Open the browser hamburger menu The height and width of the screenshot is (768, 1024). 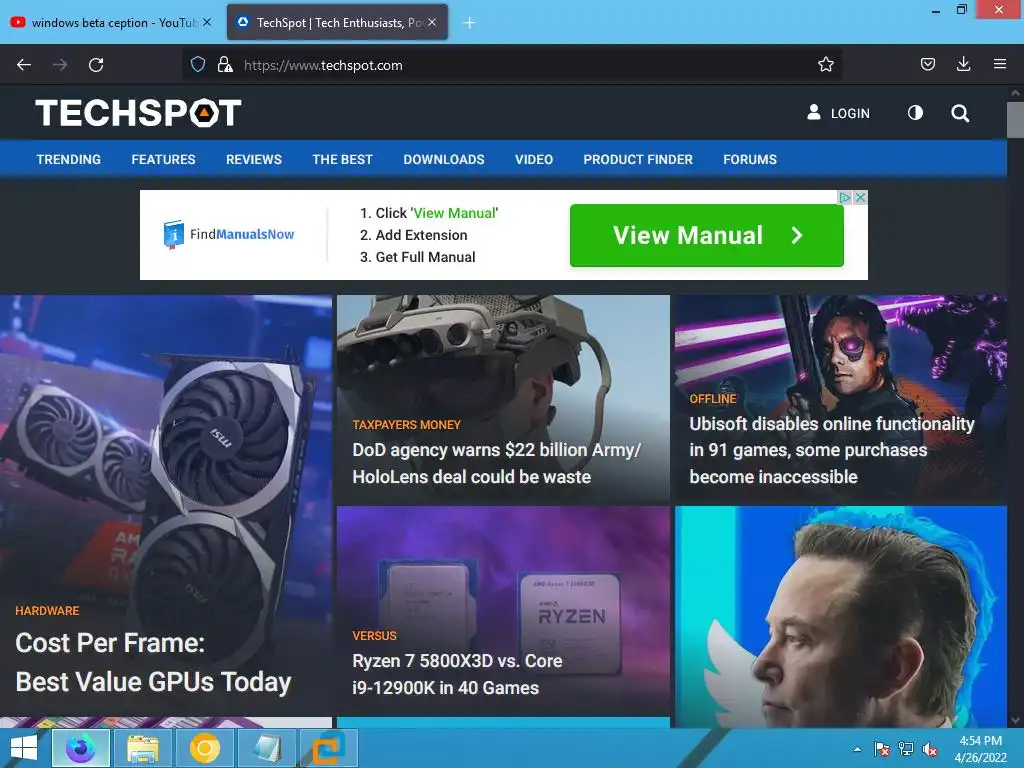pyautogui.click(x=999, y=64)
